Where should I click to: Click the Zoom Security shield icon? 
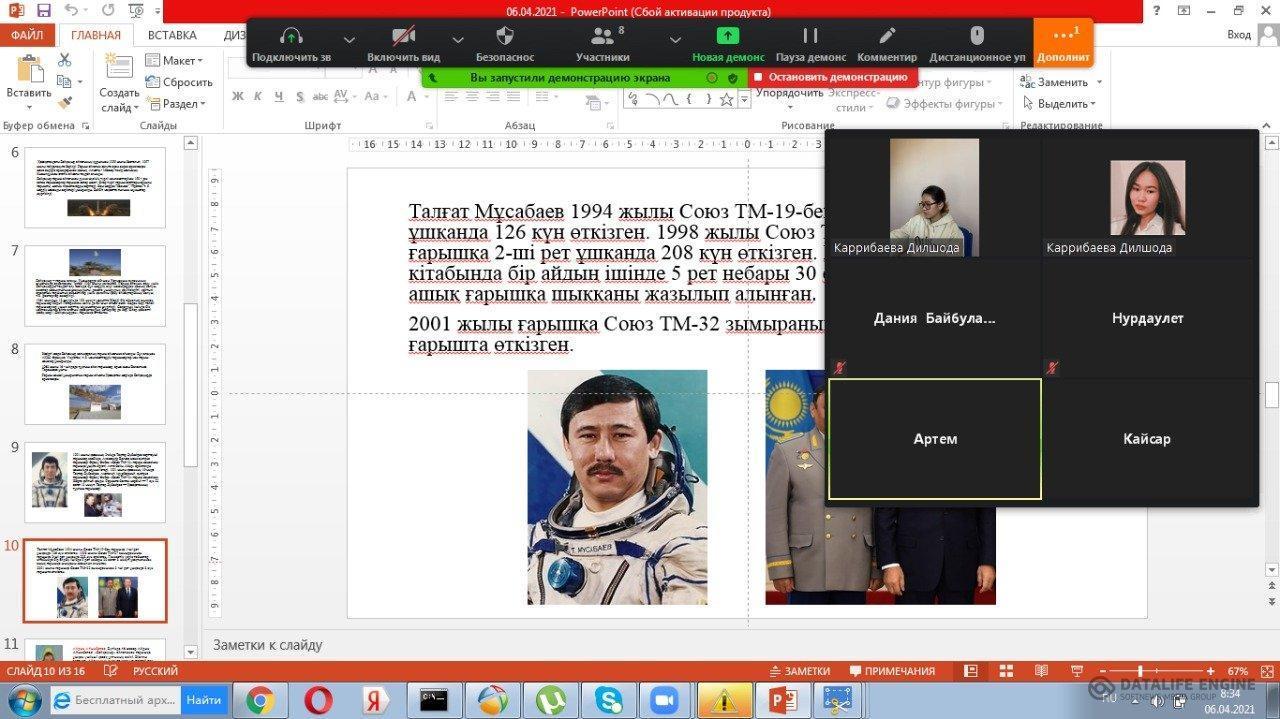(x=504, y=37)
